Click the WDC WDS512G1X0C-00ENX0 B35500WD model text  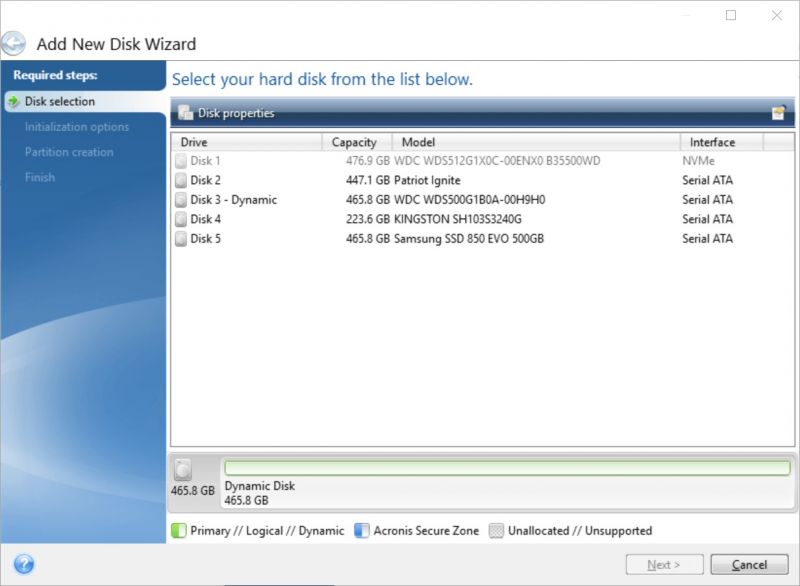coord(497,161)
